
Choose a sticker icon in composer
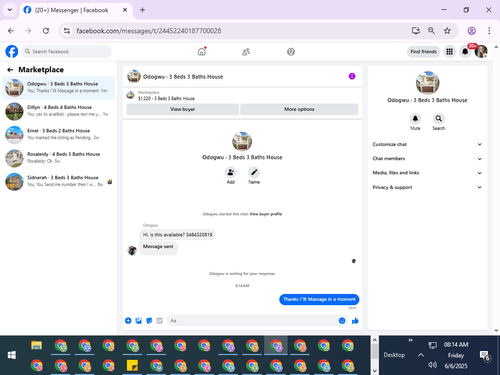[149, 321]
